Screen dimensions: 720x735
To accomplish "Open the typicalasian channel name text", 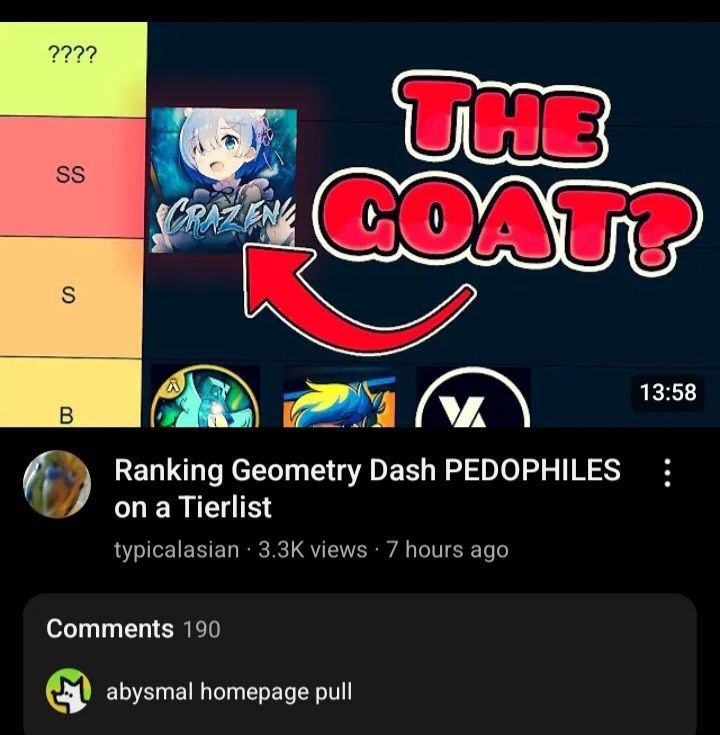I will tap(177, 549).
